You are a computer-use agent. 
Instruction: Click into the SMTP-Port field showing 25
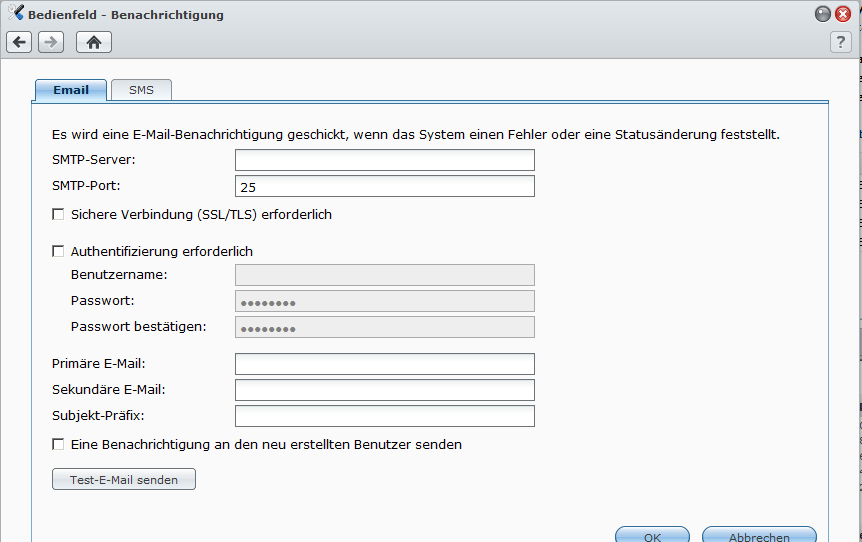pyautogui.click(x=385, y=186)
